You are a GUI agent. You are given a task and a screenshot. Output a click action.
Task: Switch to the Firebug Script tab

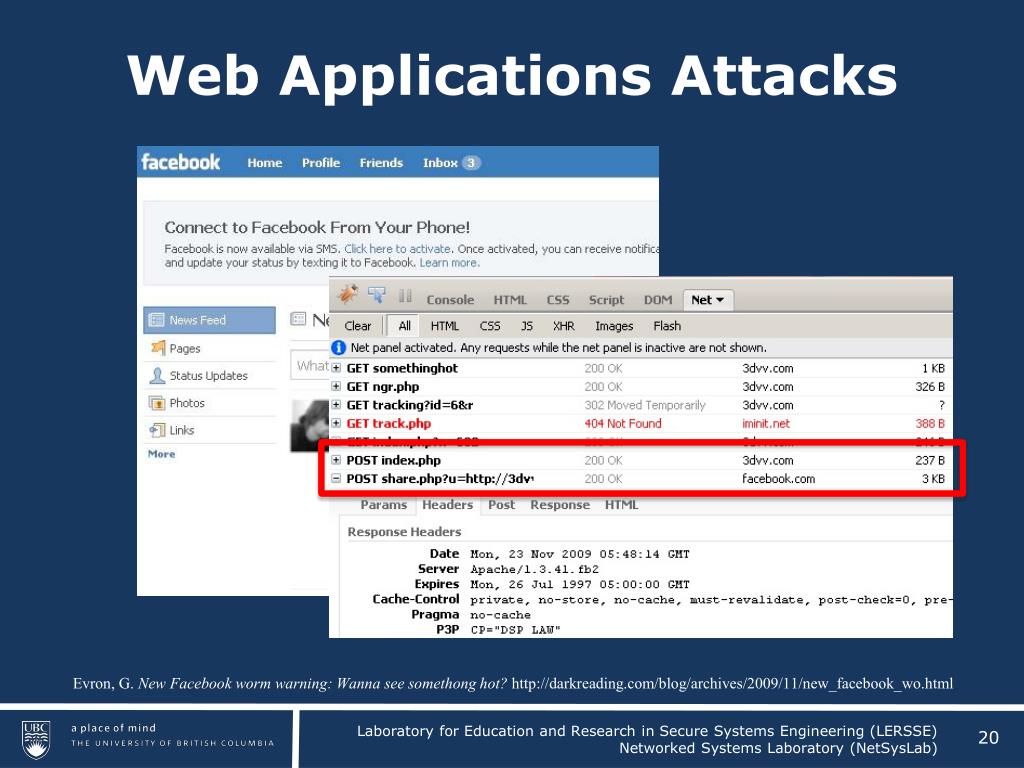[606, 300]
